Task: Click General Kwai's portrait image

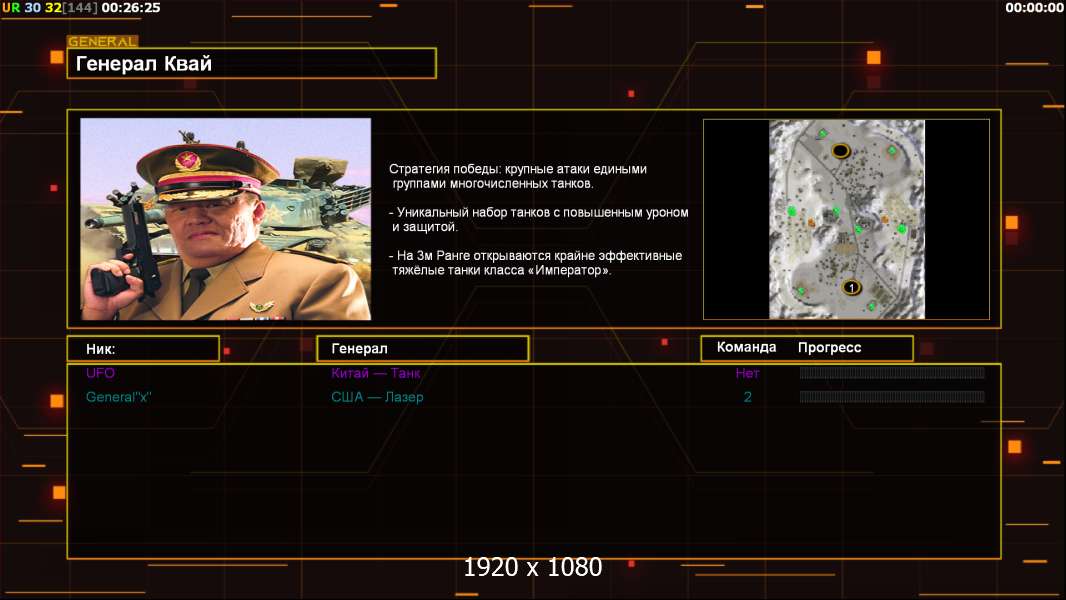Action: pos(226,219)
